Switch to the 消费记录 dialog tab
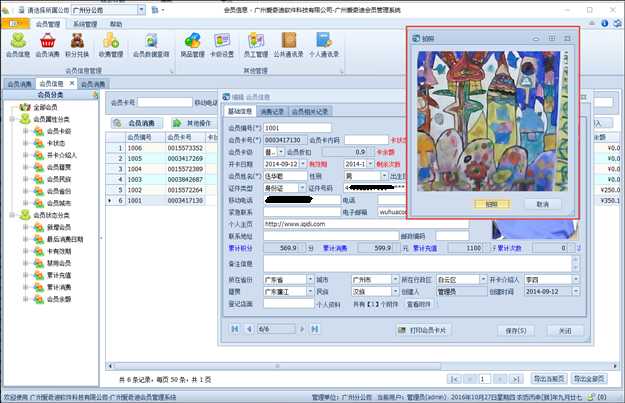 point(272,111)
